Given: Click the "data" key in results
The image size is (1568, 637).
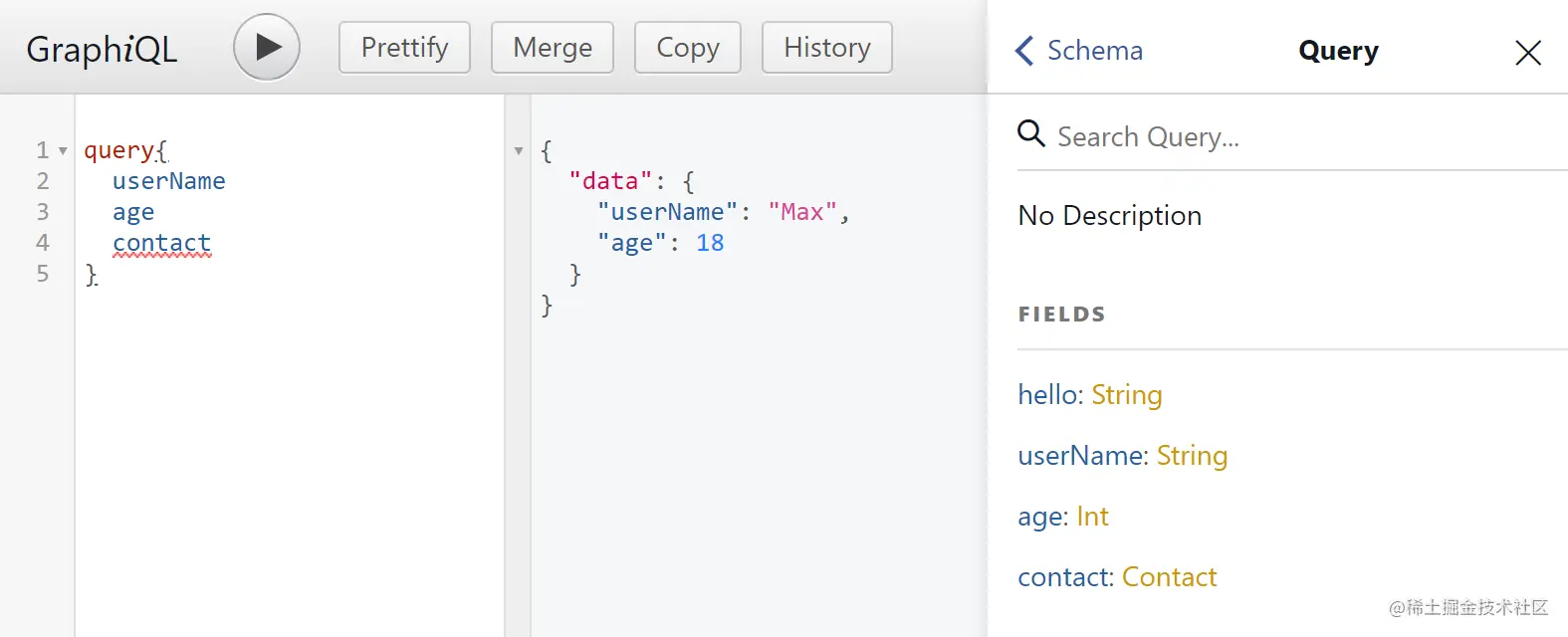Looking at the screenshot, I should (610, 181).
